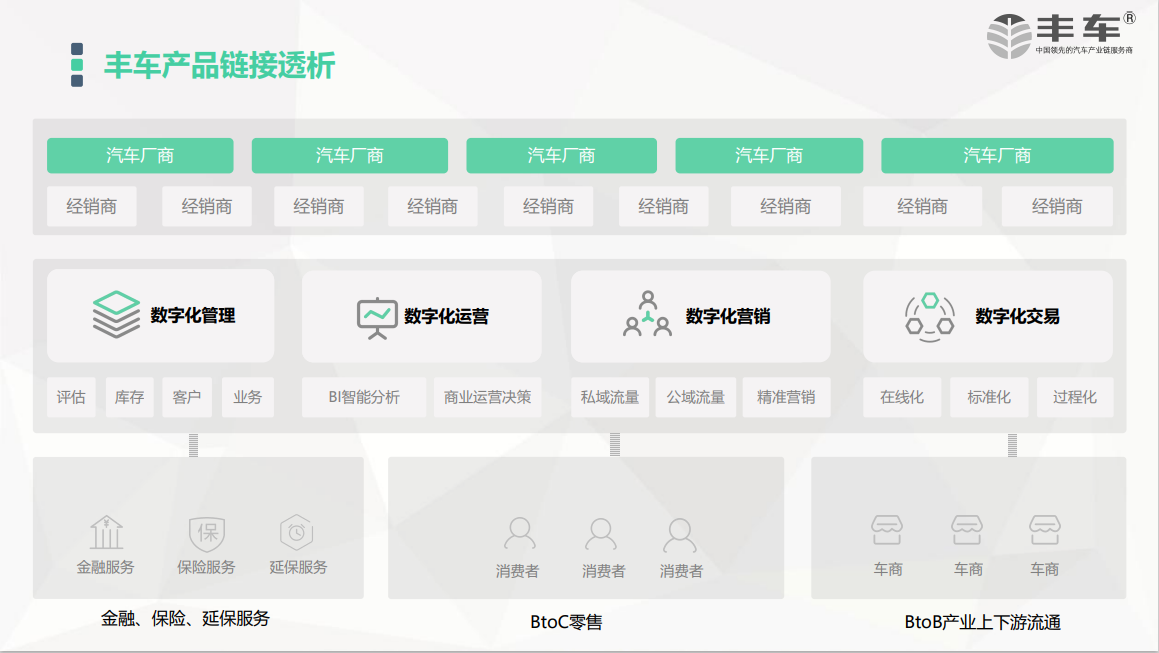The image size is (1159, 653).
Task: Click the people network icon beside 数字化营销
Action: (647, 314)
